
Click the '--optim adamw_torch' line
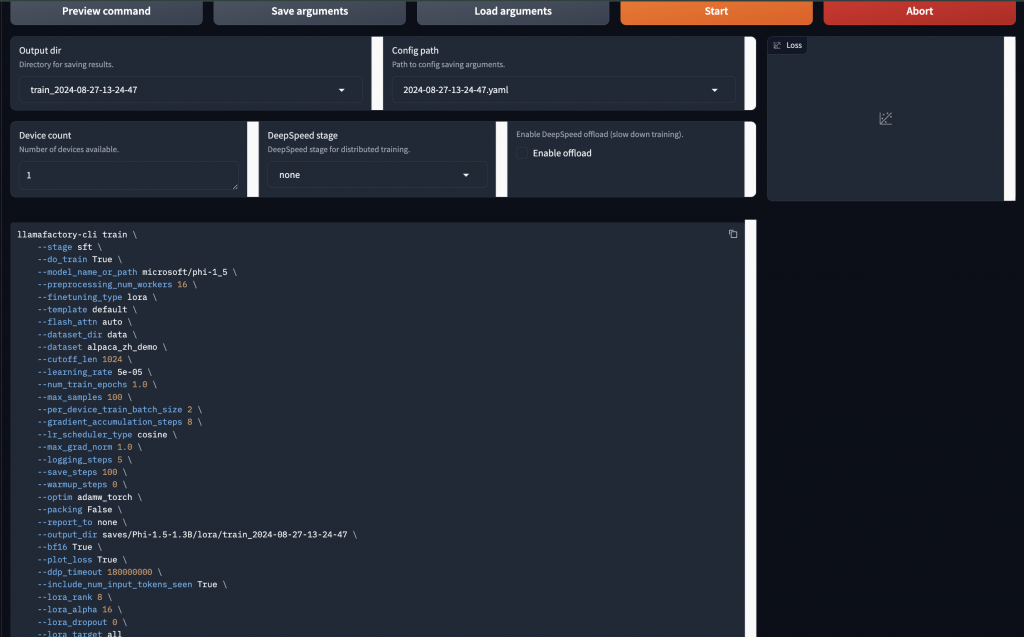point(89,497)
